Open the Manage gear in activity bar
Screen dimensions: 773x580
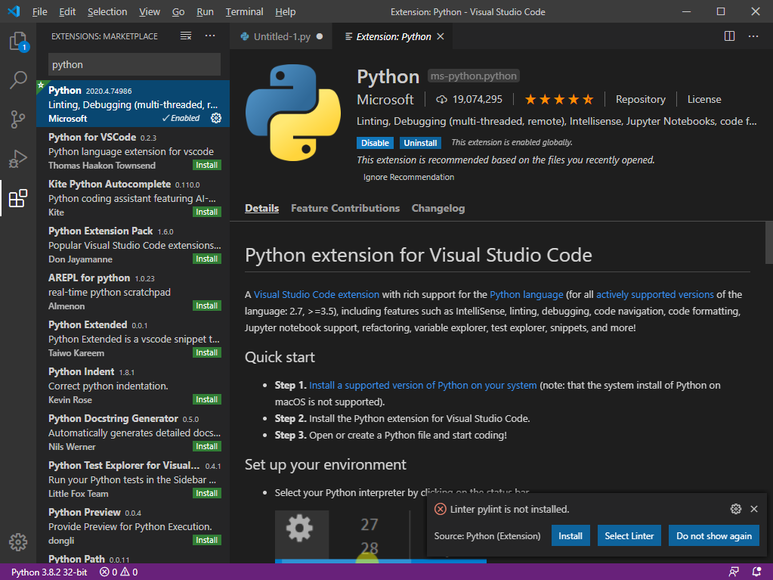[x=18, y=542]
